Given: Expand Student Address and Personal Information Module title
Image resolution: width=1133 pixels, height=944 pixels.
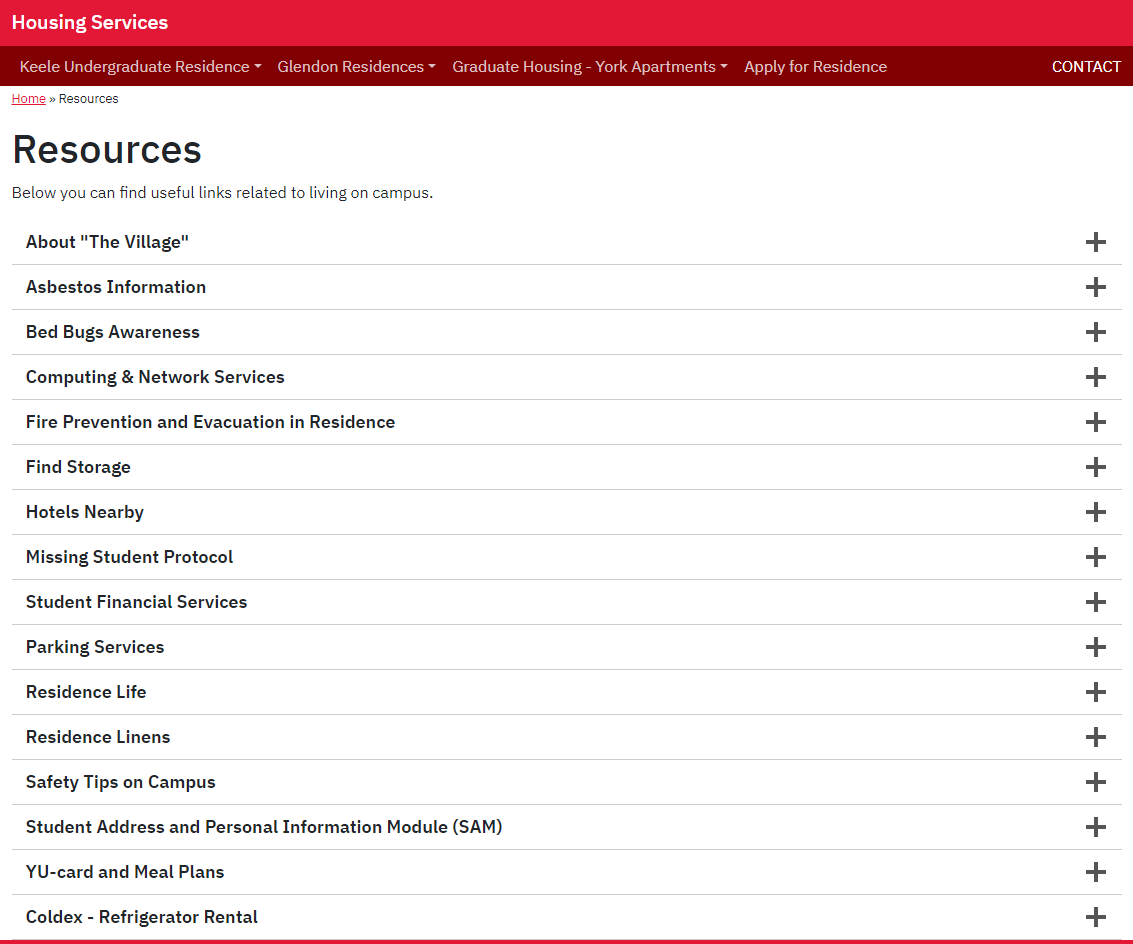Looking at the screenshot, I should click(x=264, y=827).
